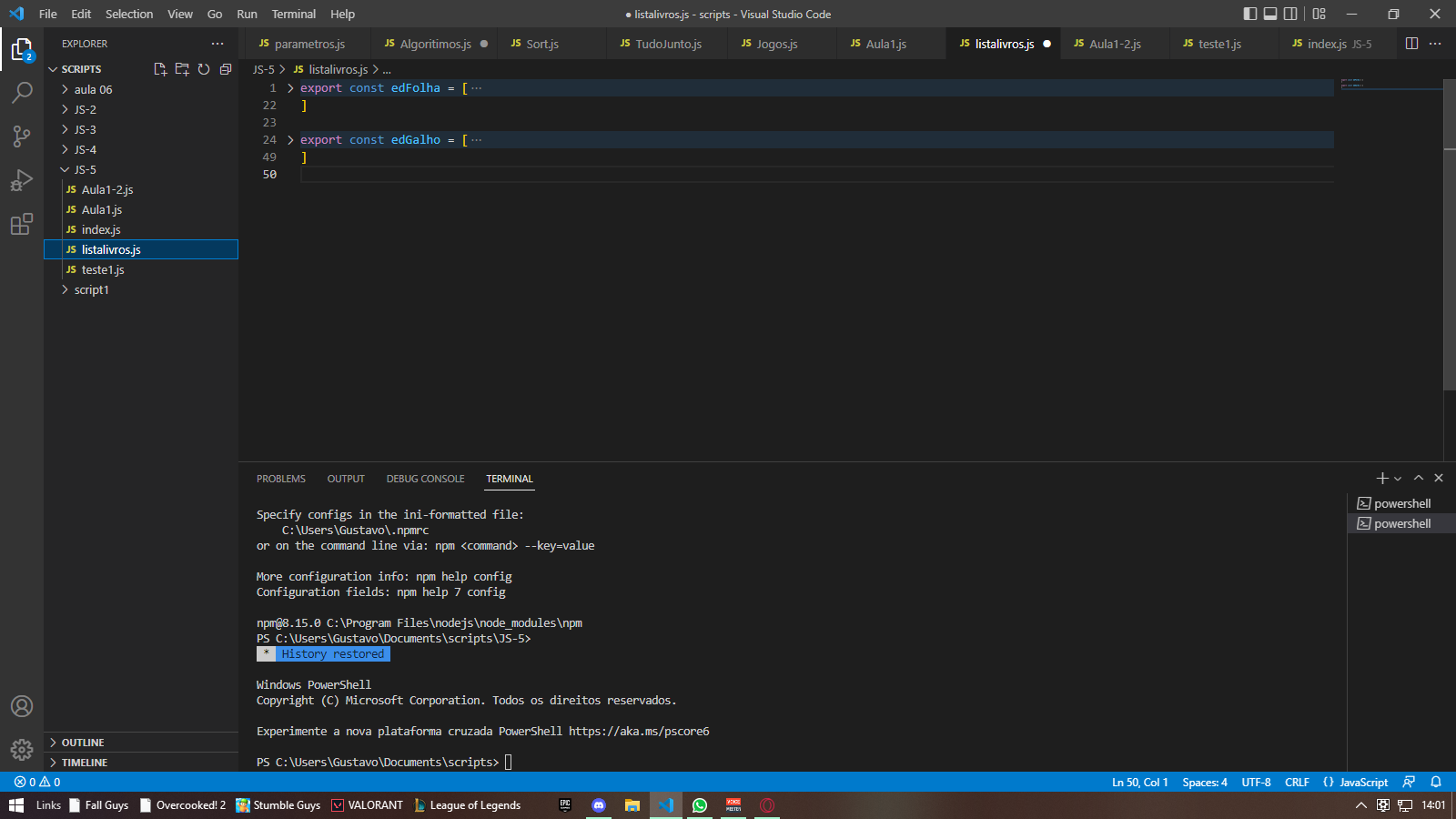Expand the TIMELINE section
1456x819 pixels.
tap(141, 763)
